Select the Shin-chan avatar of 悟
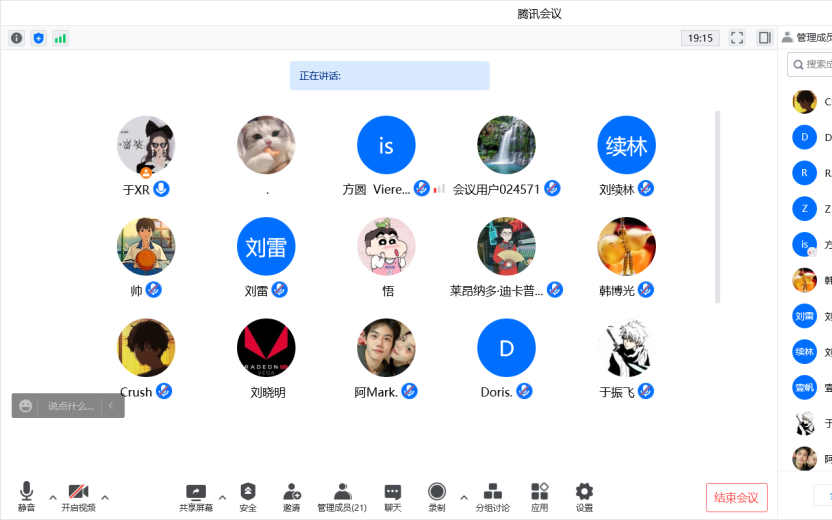832x520 pixels. [386, 246]
